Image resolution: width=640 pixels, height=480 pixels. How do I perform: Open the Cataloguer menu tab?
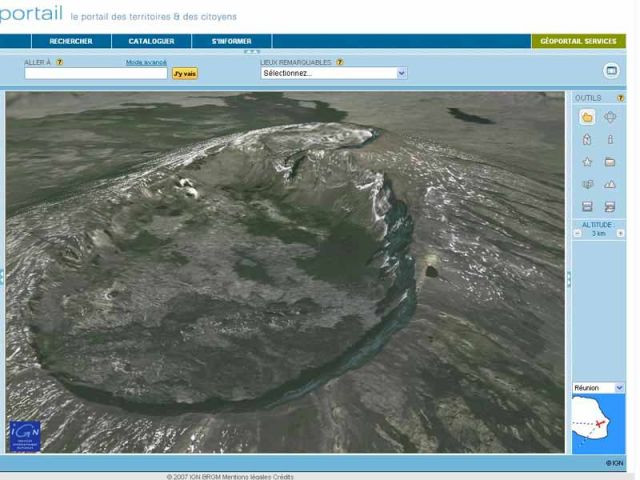[x=151, y=41]
